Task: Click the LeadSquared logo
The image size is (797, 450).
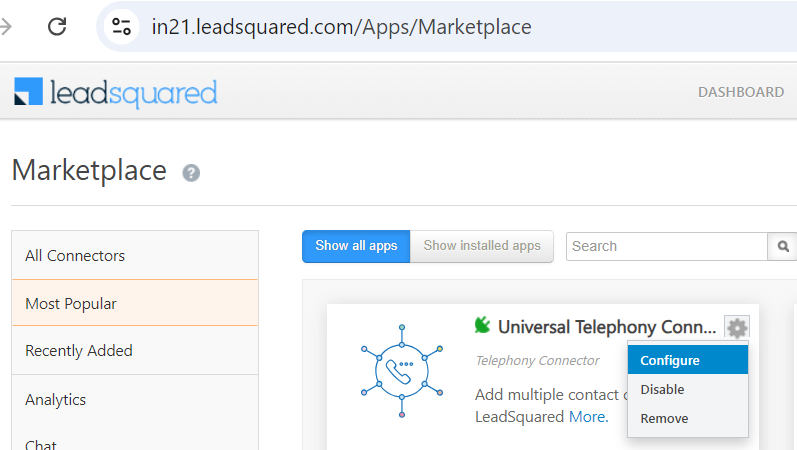Action: coord(116,93)
